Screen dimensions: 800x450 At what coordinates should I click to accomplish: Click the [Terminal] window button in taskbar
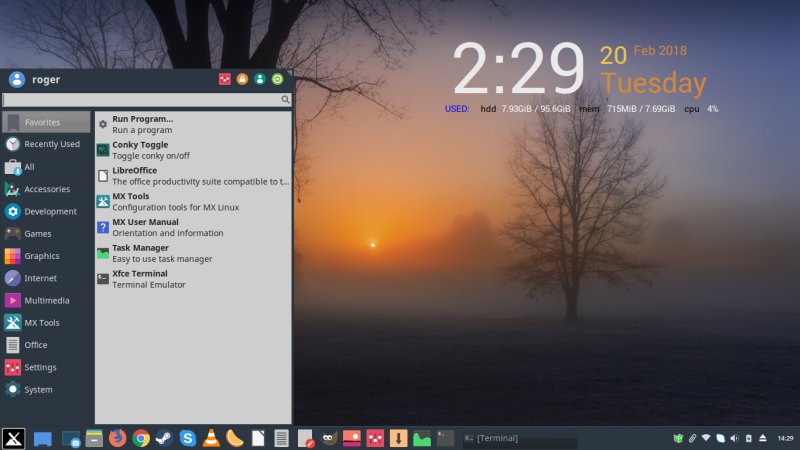pos(520,438)
